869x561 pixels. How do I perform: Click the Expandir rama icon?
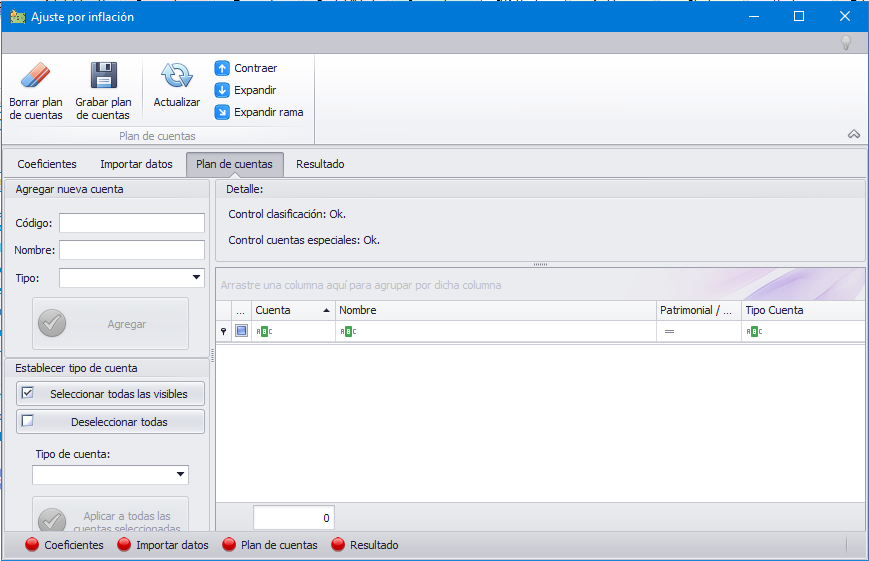pos(223,112)
